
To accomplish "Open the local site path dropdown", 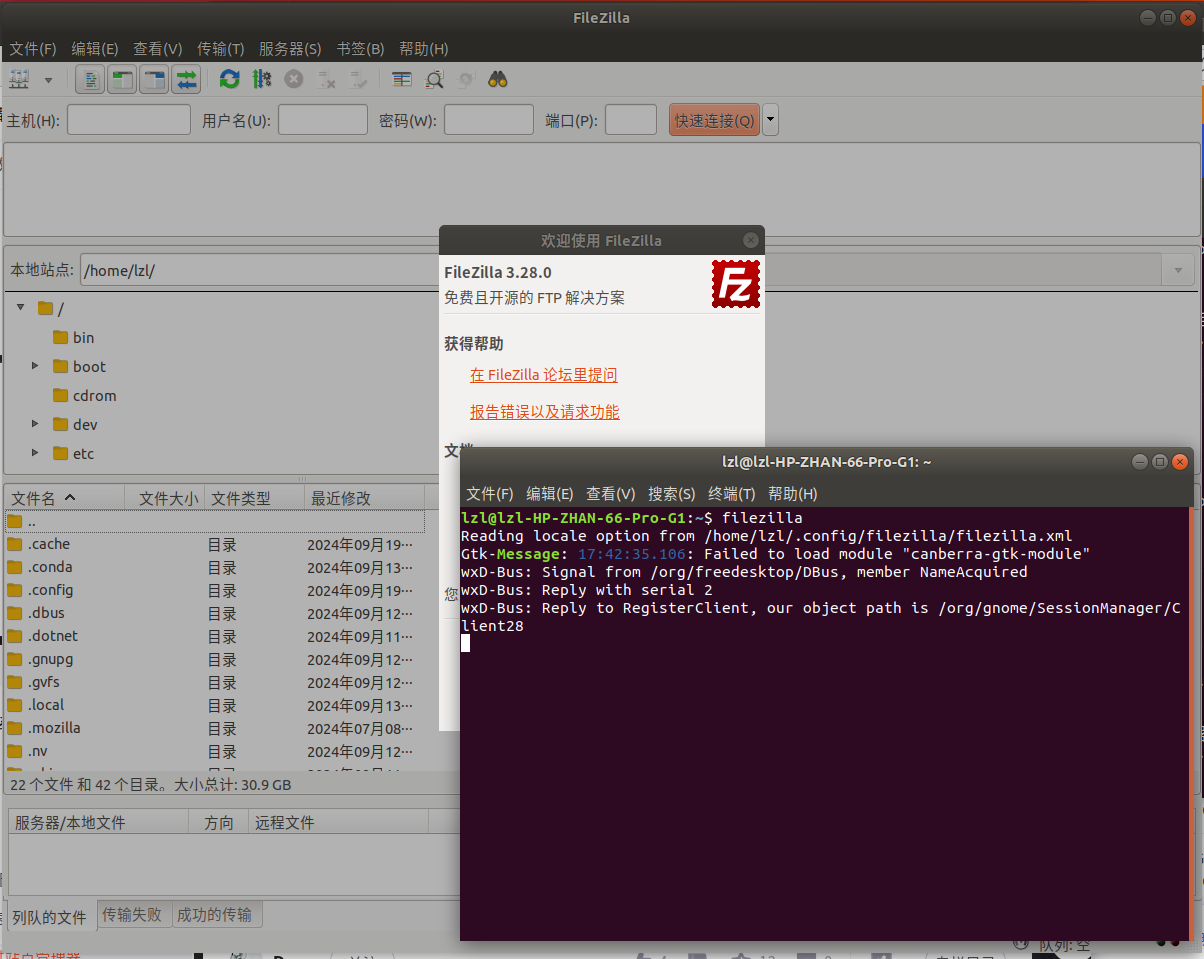I will click(x=1178, y=270).
